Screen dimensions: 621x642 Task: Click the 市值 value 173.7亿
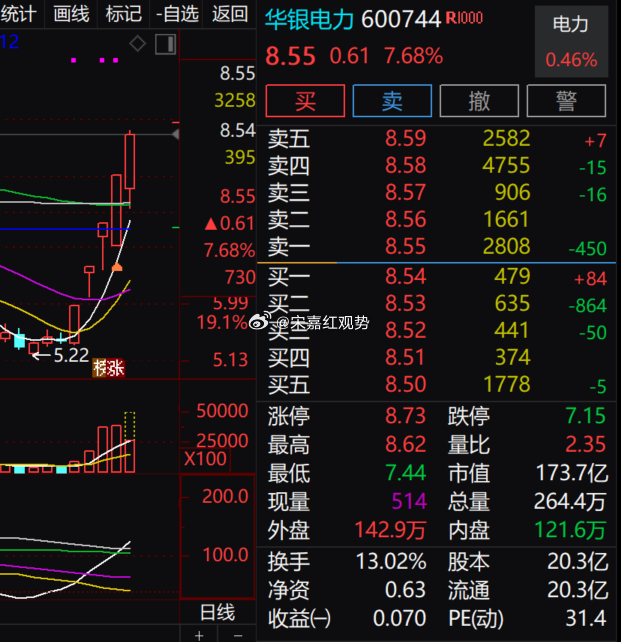click(571, 473)
